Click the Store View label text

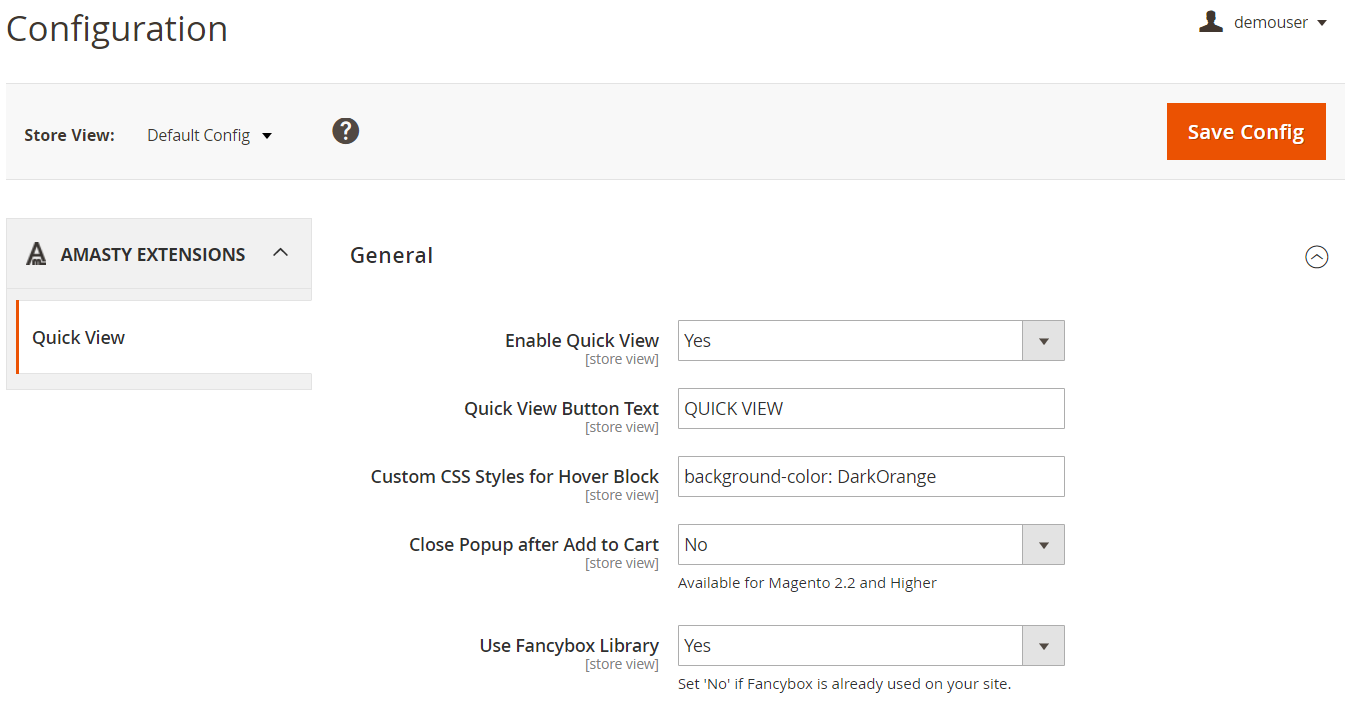click(69, 135)
